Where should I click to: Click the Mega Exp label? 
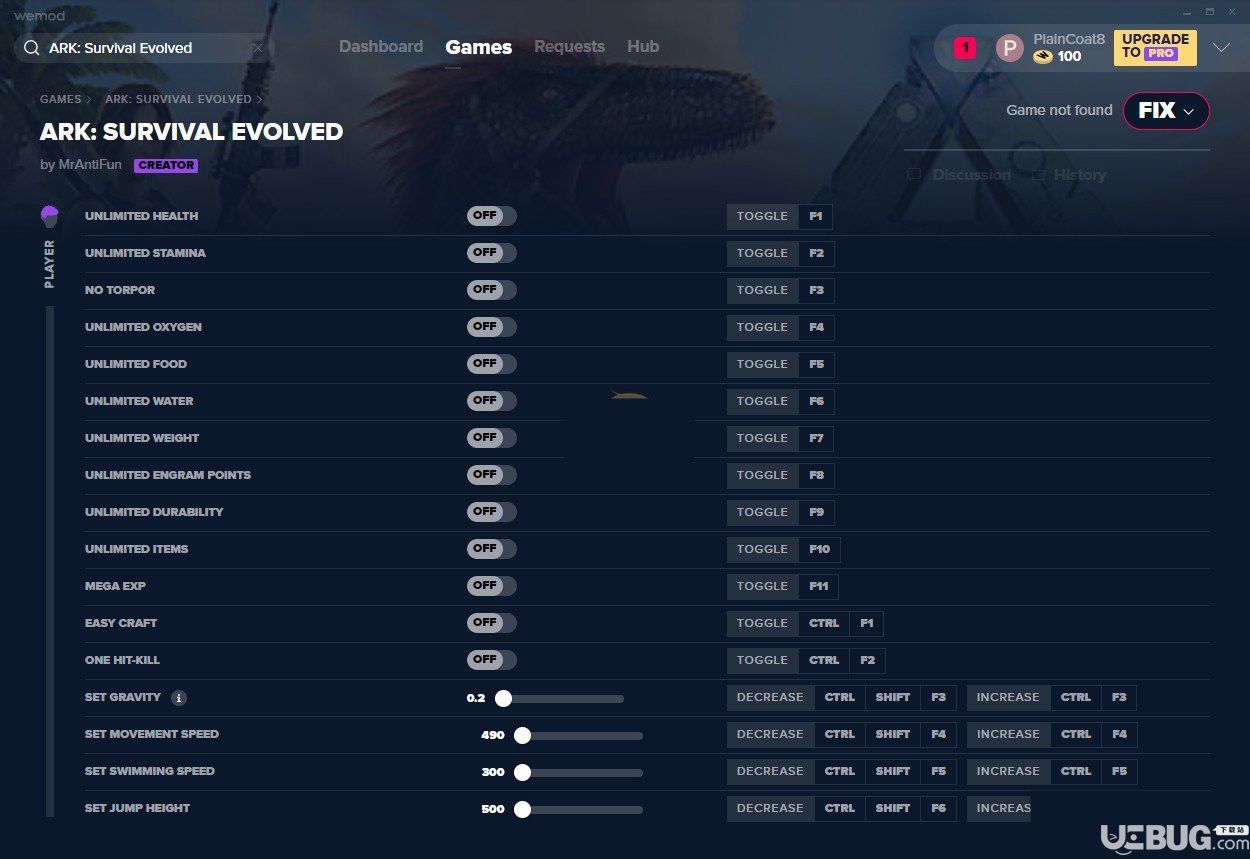click(x=115, y=586)
